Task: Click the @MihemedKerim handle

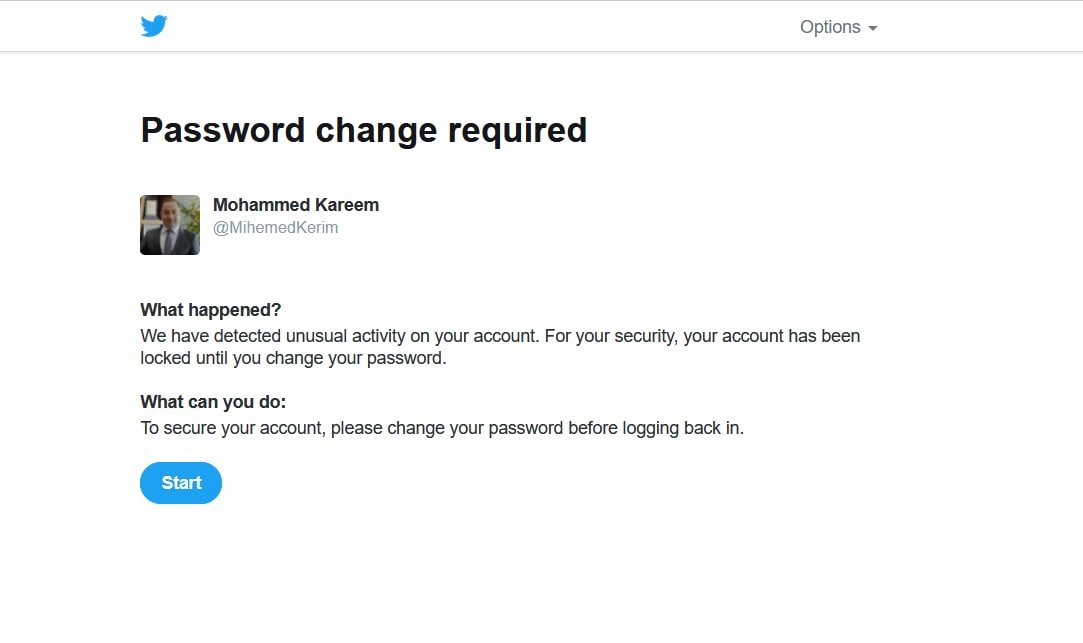Action: pos(276,228)
